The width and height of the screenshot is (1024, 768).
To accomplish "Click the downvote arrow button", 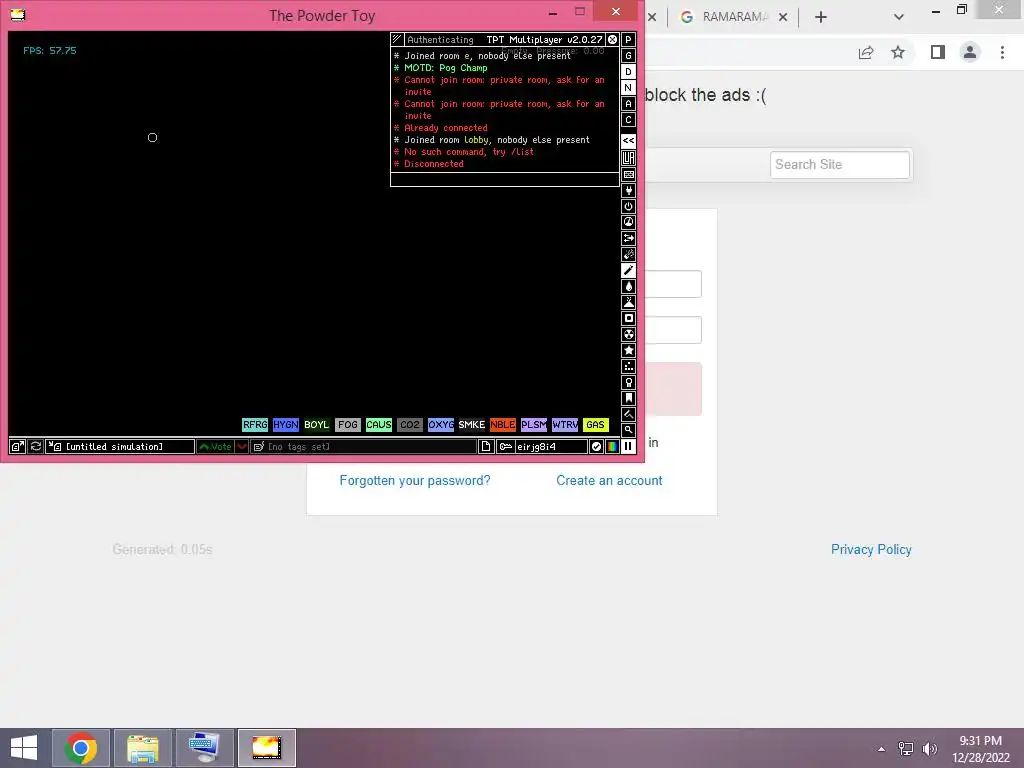I will [x=242, y=447].
